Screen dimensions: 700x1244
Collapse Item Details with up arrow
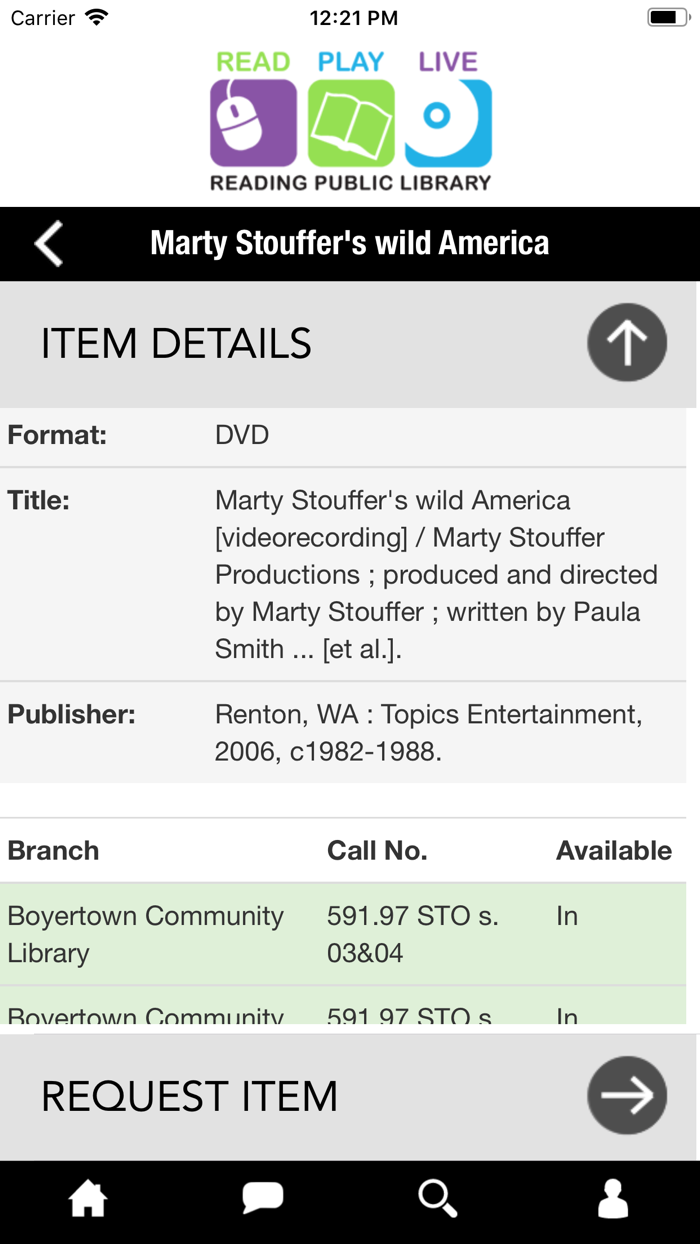[x=627, y=343]
